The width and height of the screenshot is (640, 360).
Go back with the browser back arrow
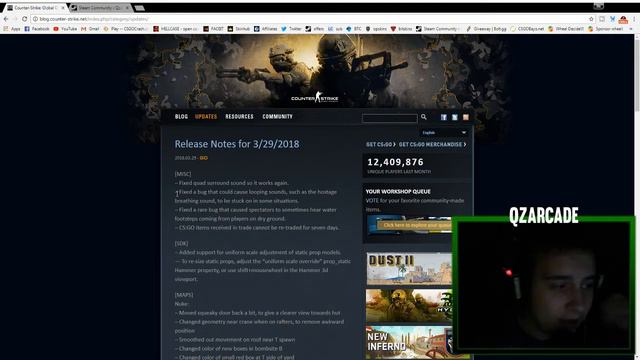pyautogui.click(x=6, y=19)
